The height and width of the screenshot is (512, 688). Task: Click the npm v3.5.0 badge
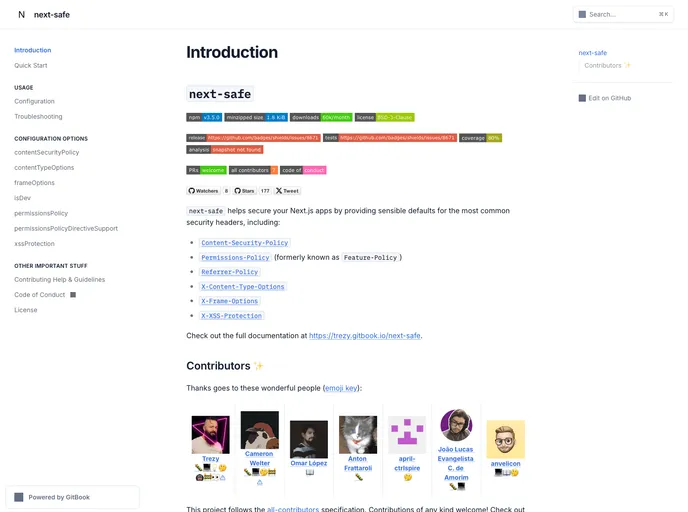tap(204, 117)
